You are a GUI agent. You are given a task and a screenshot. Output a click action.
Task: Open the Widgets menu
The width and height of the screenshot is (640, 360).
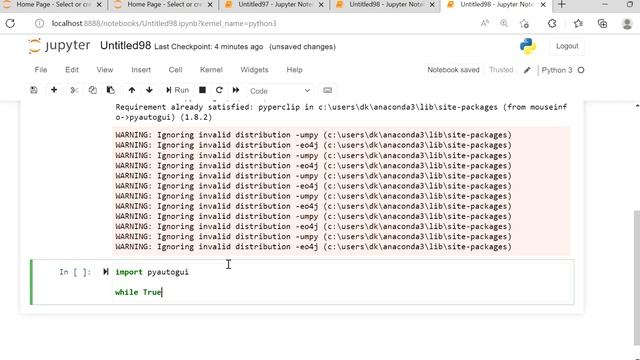pyautogui.click(x=254, y=70)
